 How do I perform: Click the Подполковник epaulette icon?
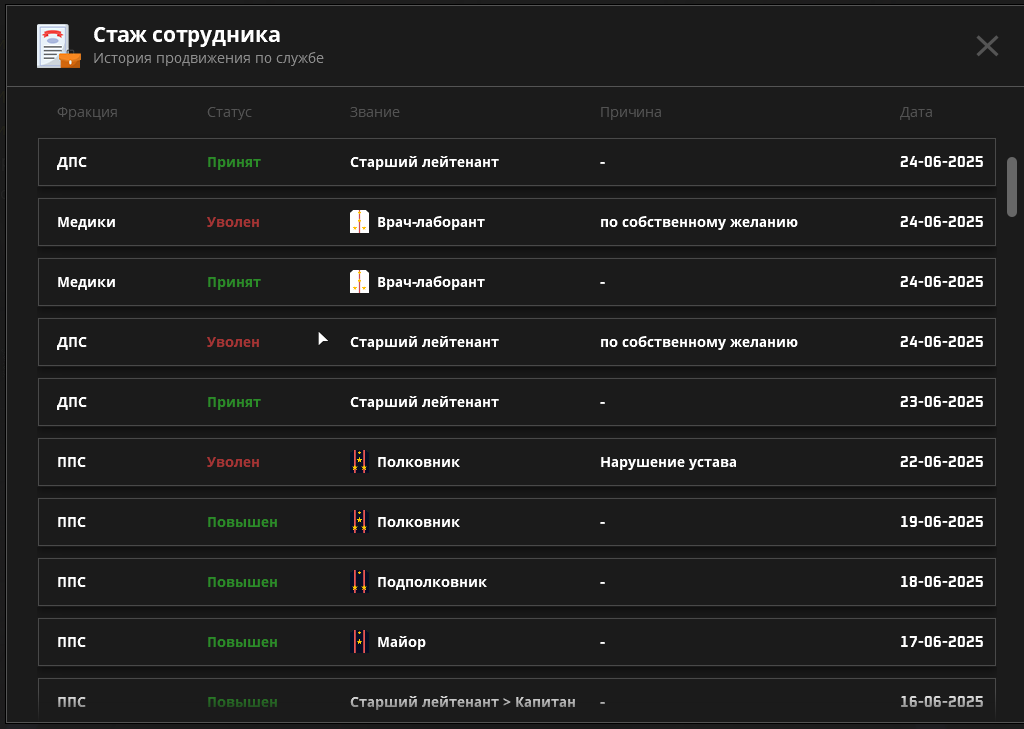click(x=359, y=582)
